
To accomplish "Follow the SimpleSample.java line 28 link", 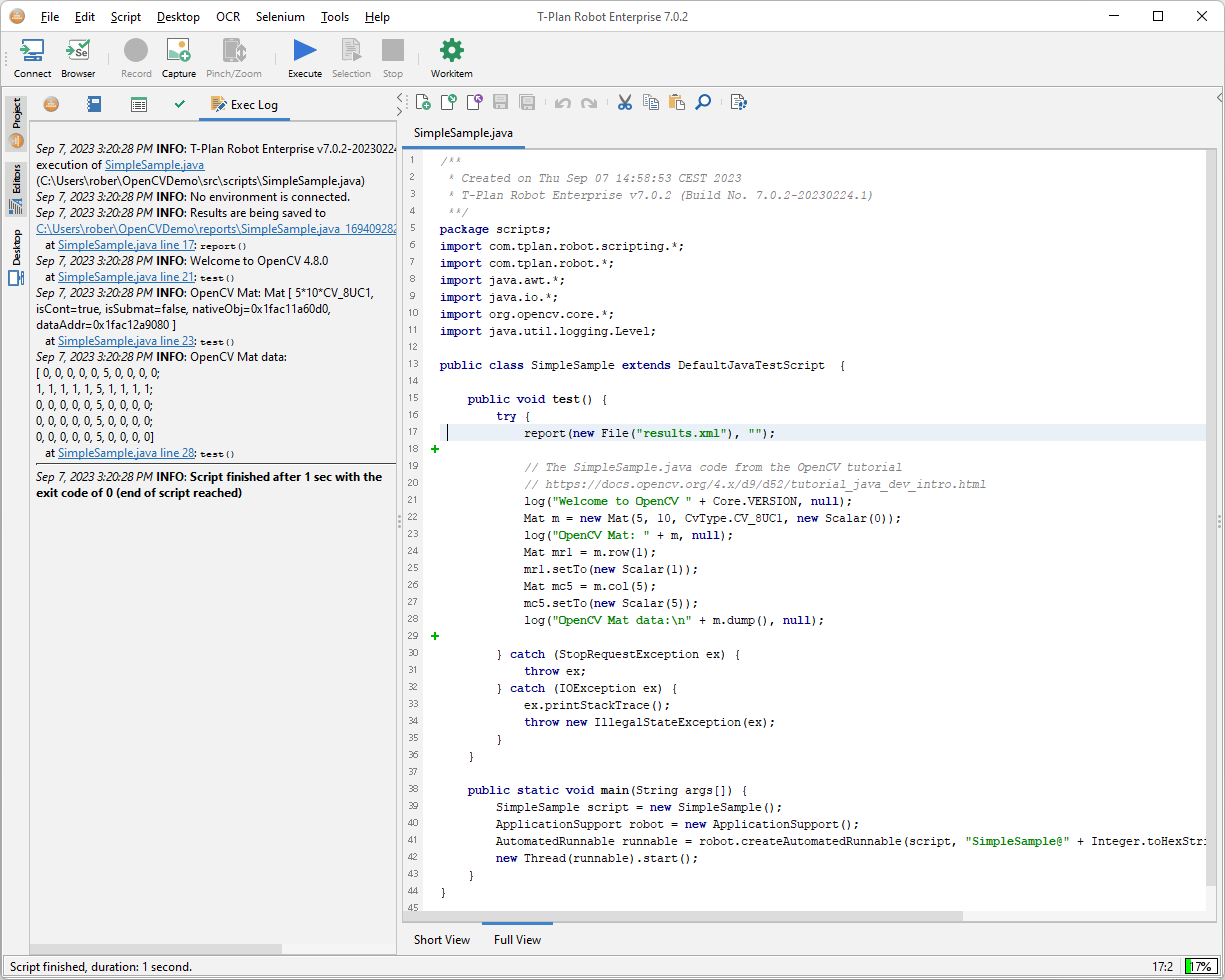I will (x=126, y=453).
